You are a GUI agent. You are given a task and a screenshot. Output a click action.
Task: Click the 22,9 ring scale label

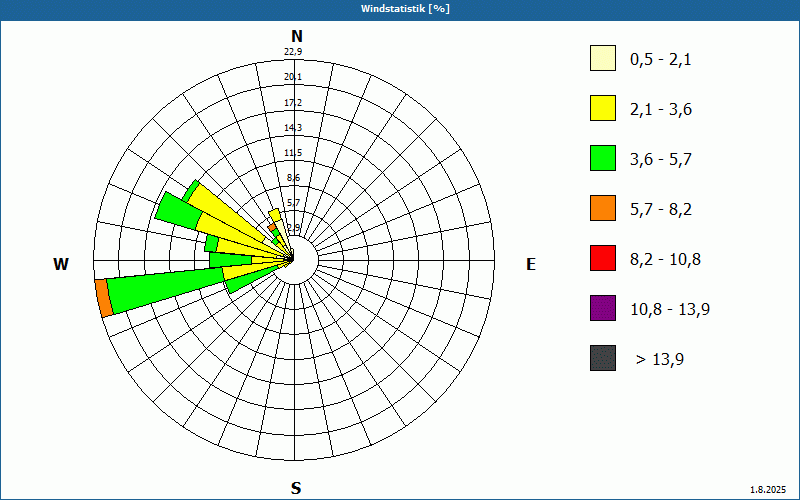[293, 52]
